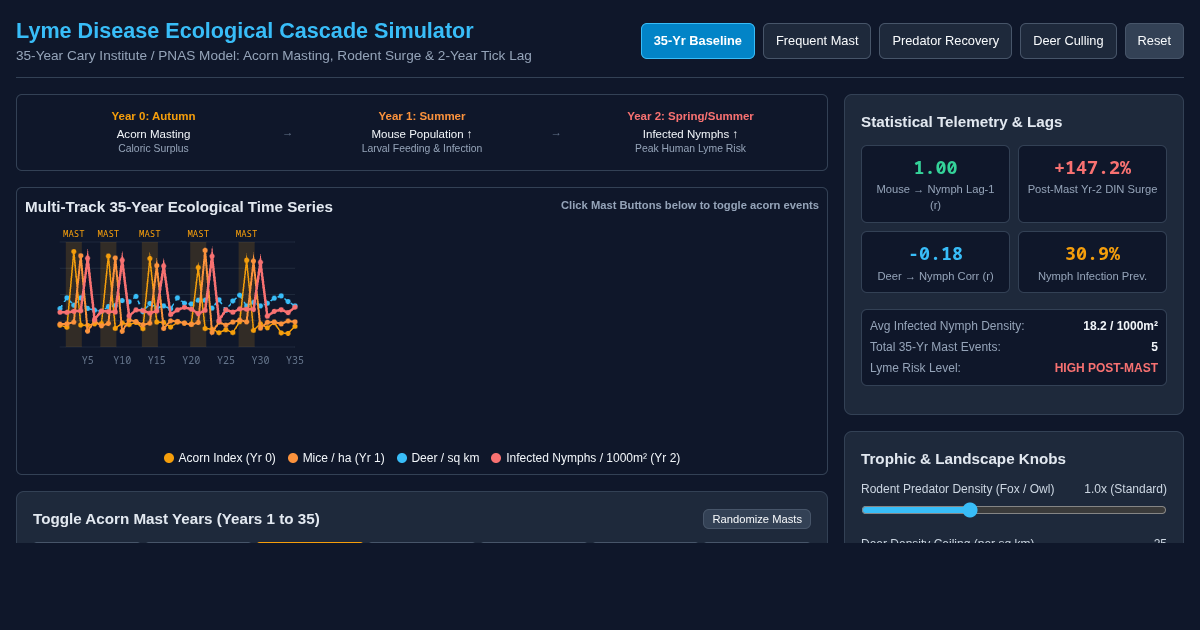Click the Trophic & Landscape Knobs heading

pos(963,459)
